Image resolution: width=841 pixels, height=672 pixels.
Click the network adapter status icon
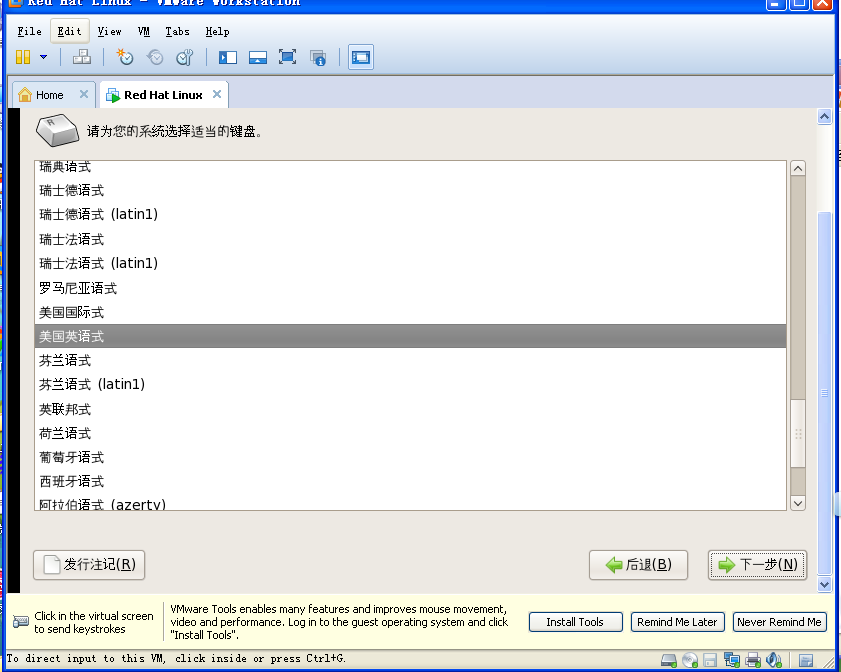tap(733, 658)
